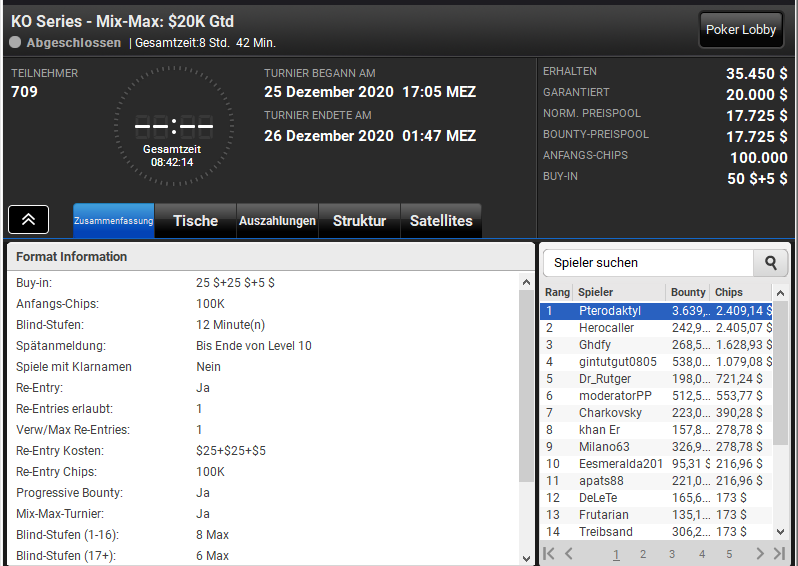This screenshot has width=798, height=566.
Task: Open the Tische tab
Action: [x=195, y=220]
